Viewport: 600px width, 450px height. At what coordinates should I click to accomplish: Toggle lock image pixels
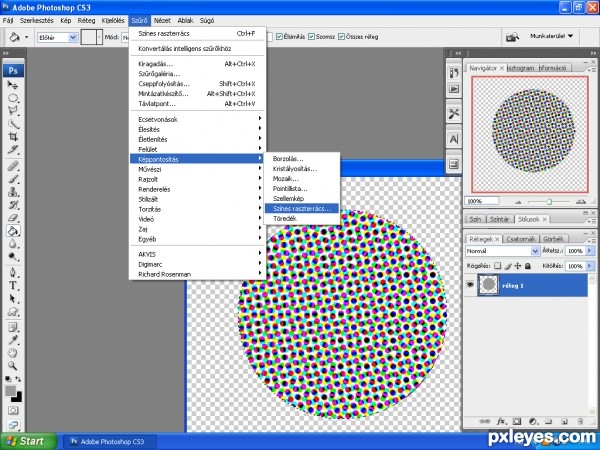[508, 266]
